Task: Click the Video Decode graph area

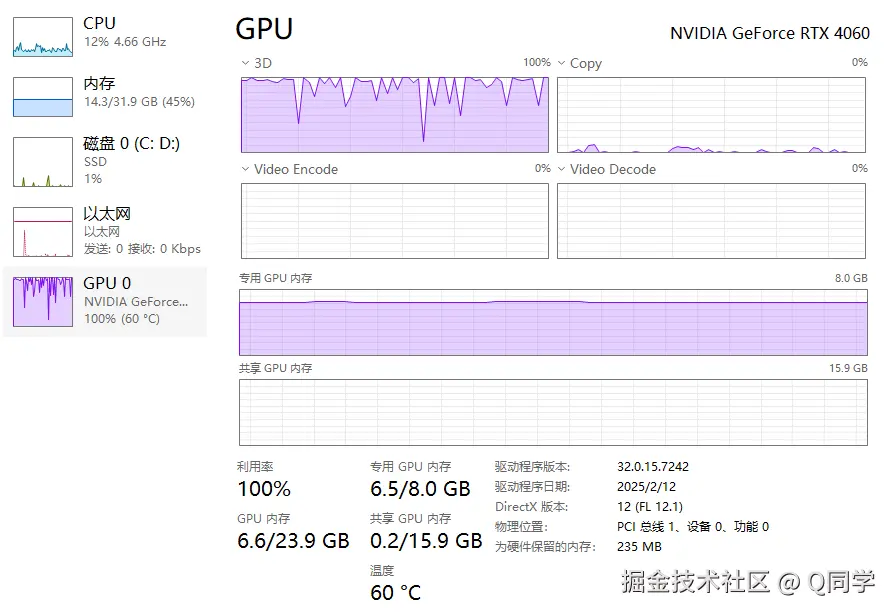Action: tap(711, 221)
